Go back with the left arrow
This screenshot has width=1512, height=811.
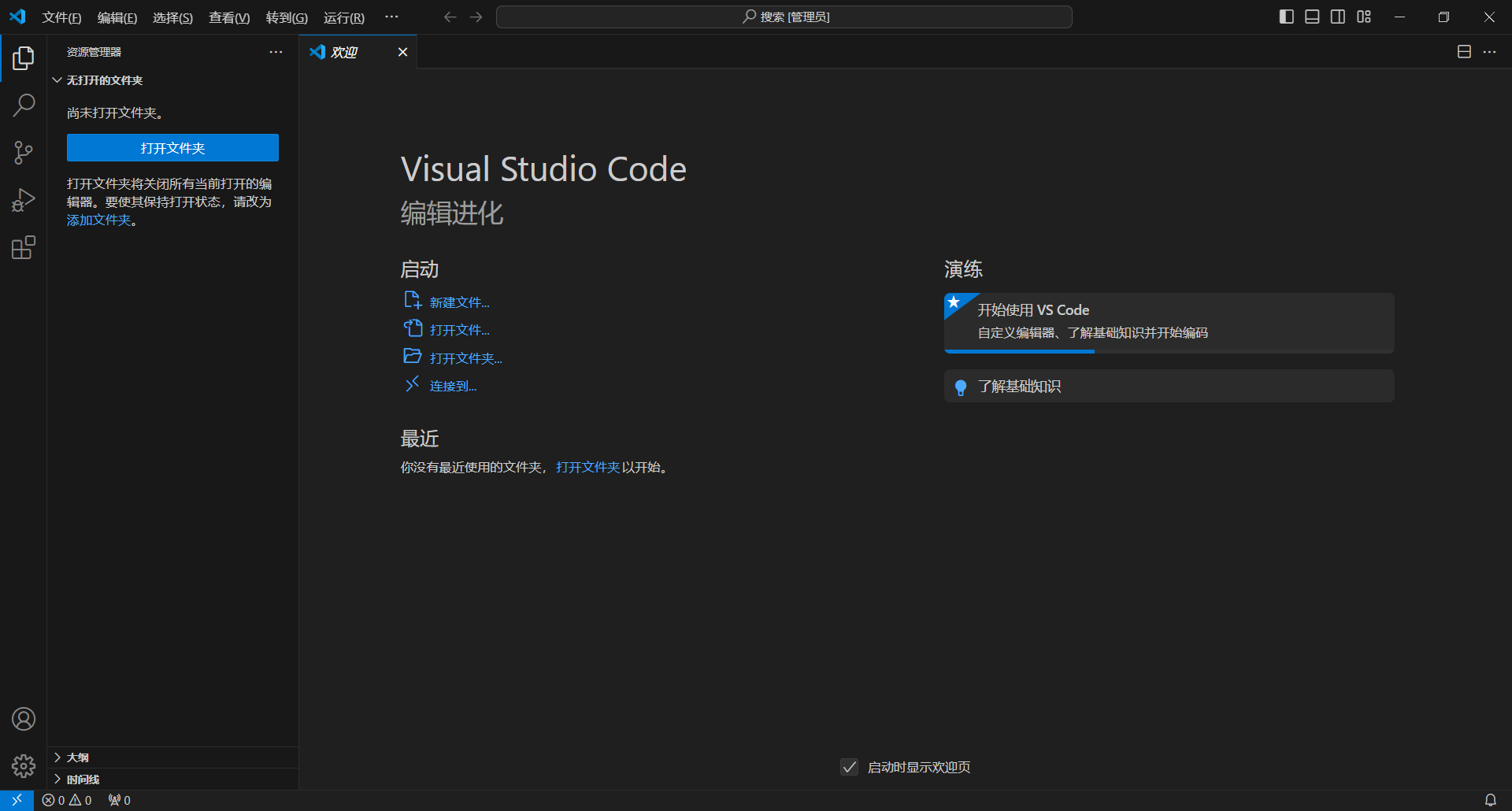point(450,17)
